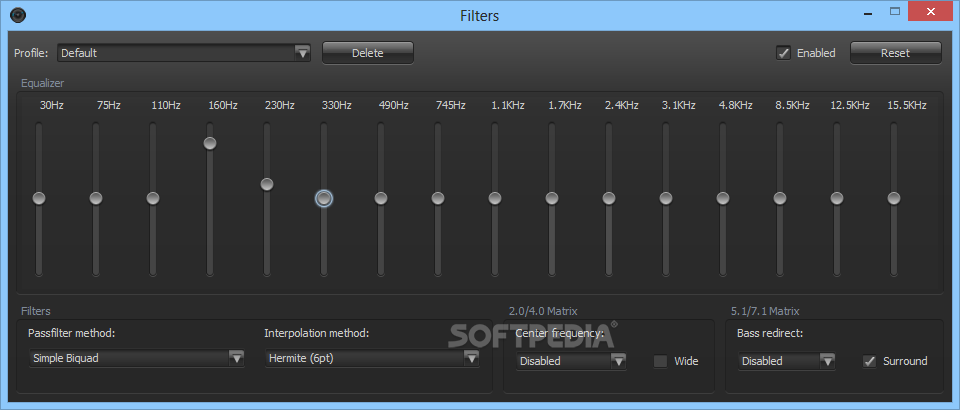Click the 4.8KHz equalizer slider handle
Image resolution: width=960 pixels, height=410 pixels.
(723, 198)
